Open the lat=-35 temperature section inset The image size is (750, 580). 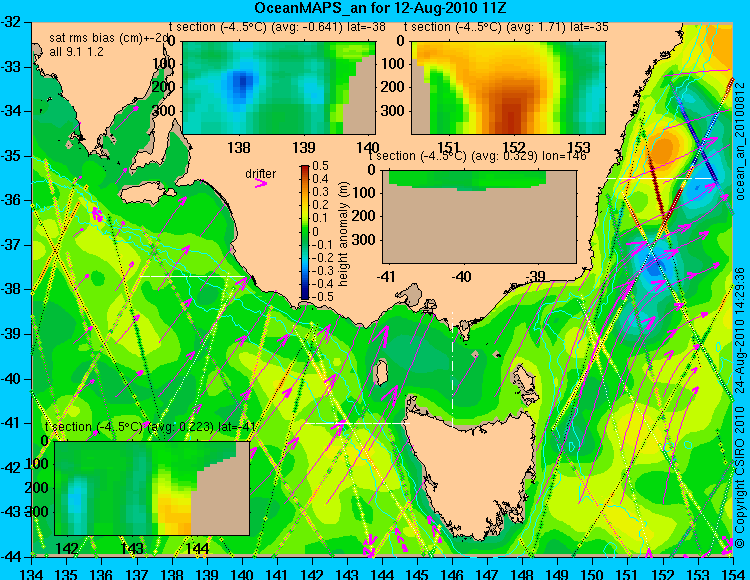[508, 88]
